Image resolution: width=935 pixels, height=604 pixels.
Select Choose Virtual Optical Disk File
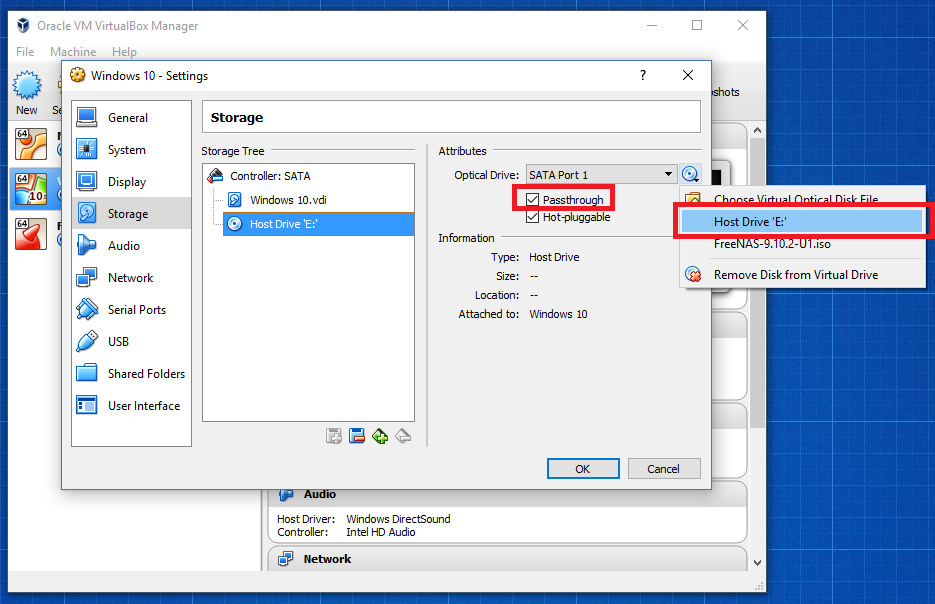pos(802,199)
